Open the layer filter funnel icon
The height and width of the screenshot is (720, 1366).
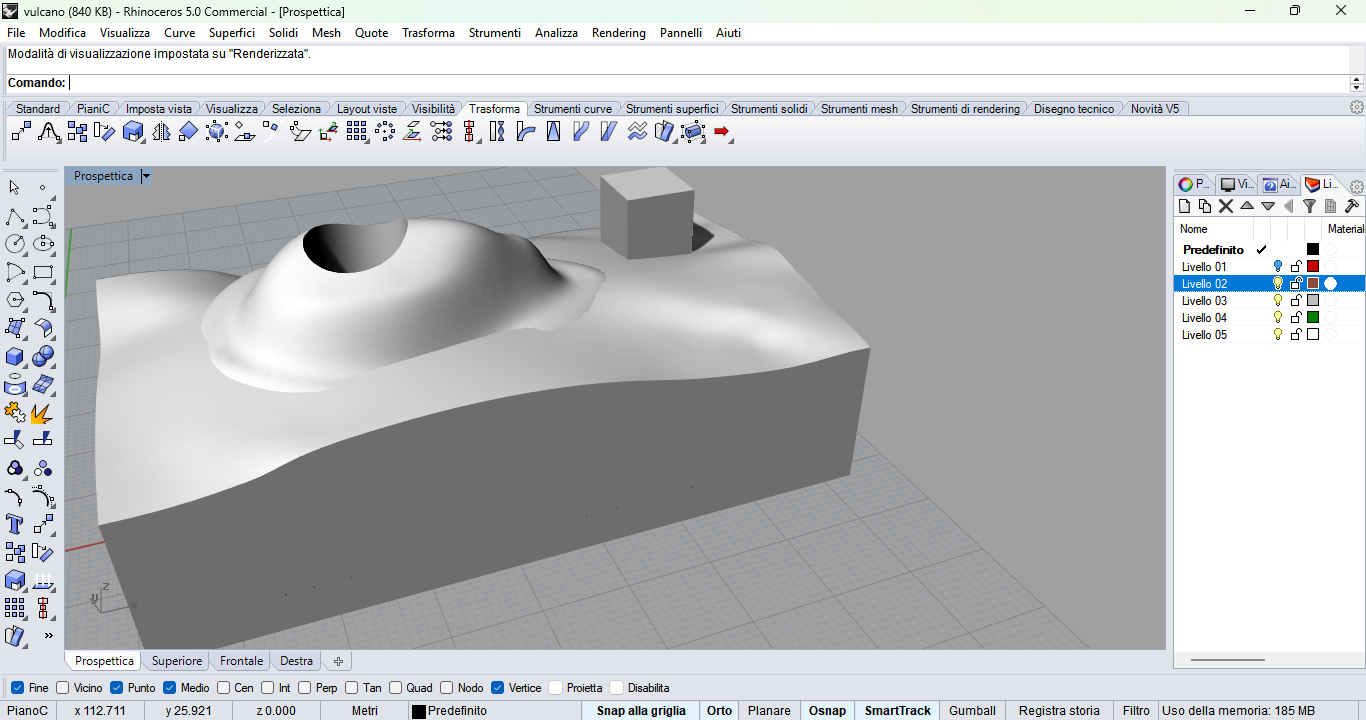pos(1309,206)
